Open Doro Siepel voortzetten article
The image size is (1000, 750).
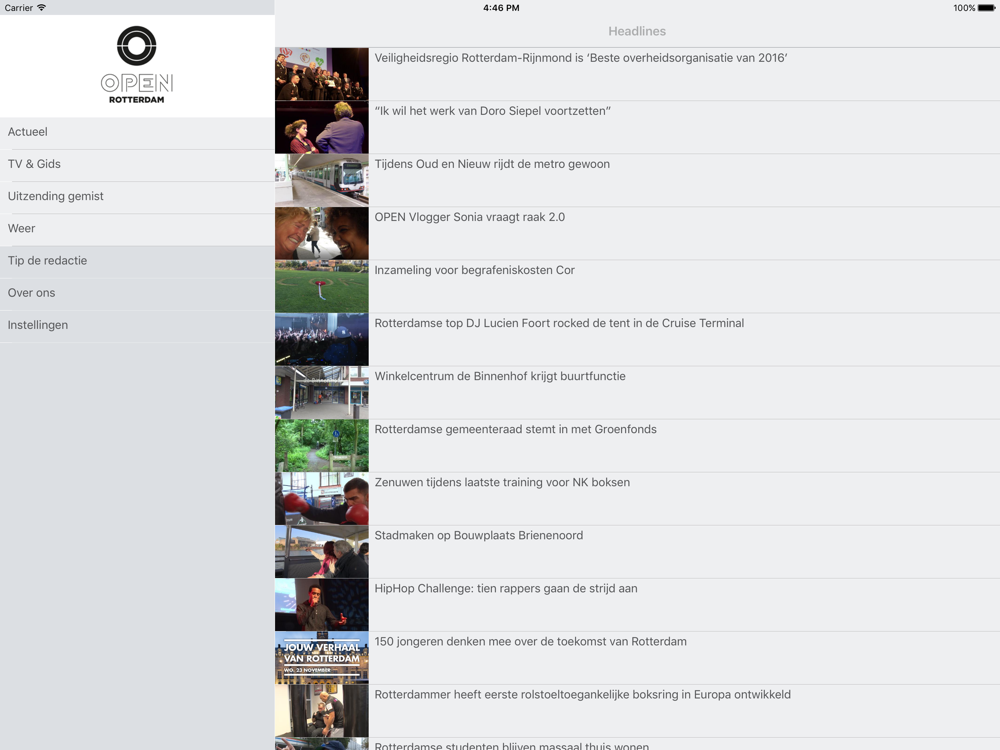pos(492,111)
